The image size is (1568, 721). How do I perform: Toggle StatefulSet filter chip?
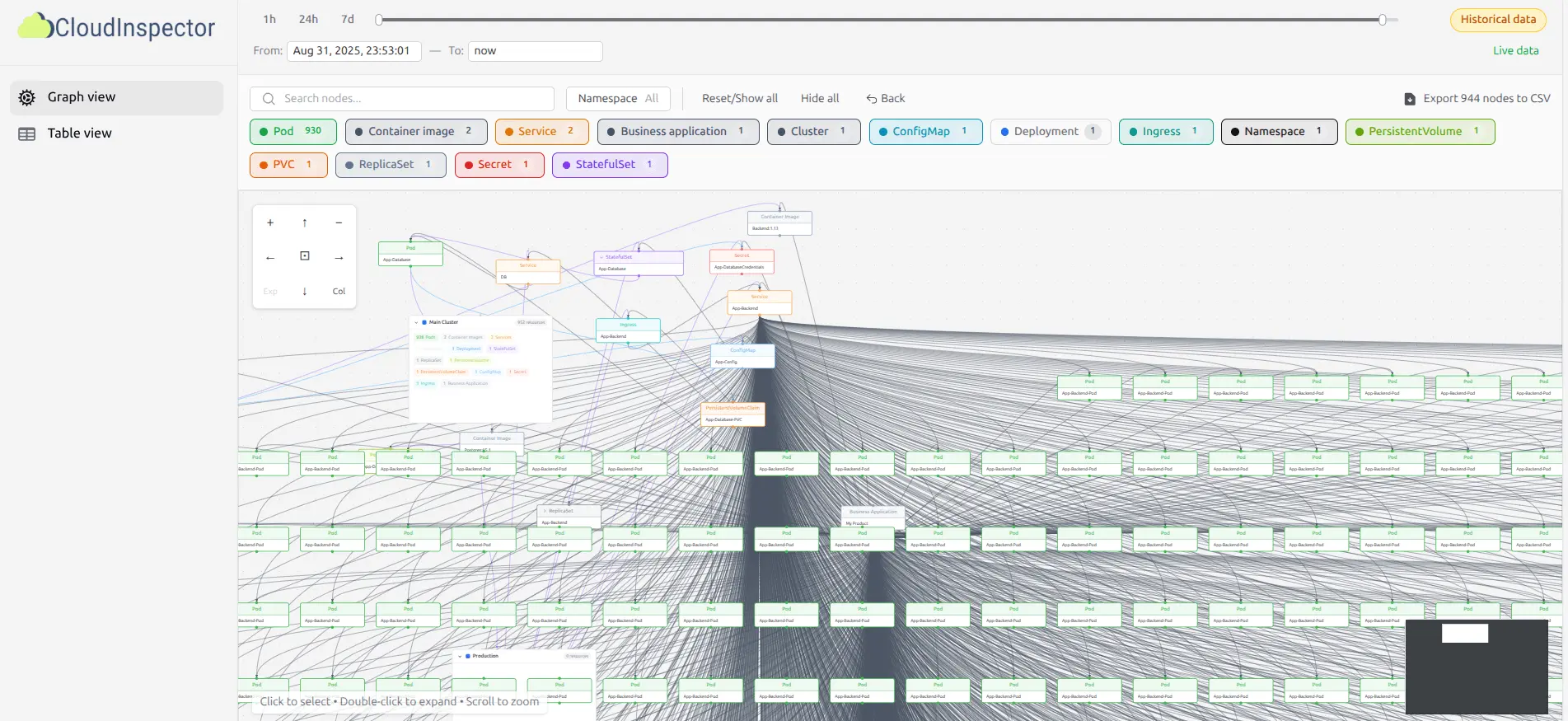pyautogui.click(x=610, y=165)
